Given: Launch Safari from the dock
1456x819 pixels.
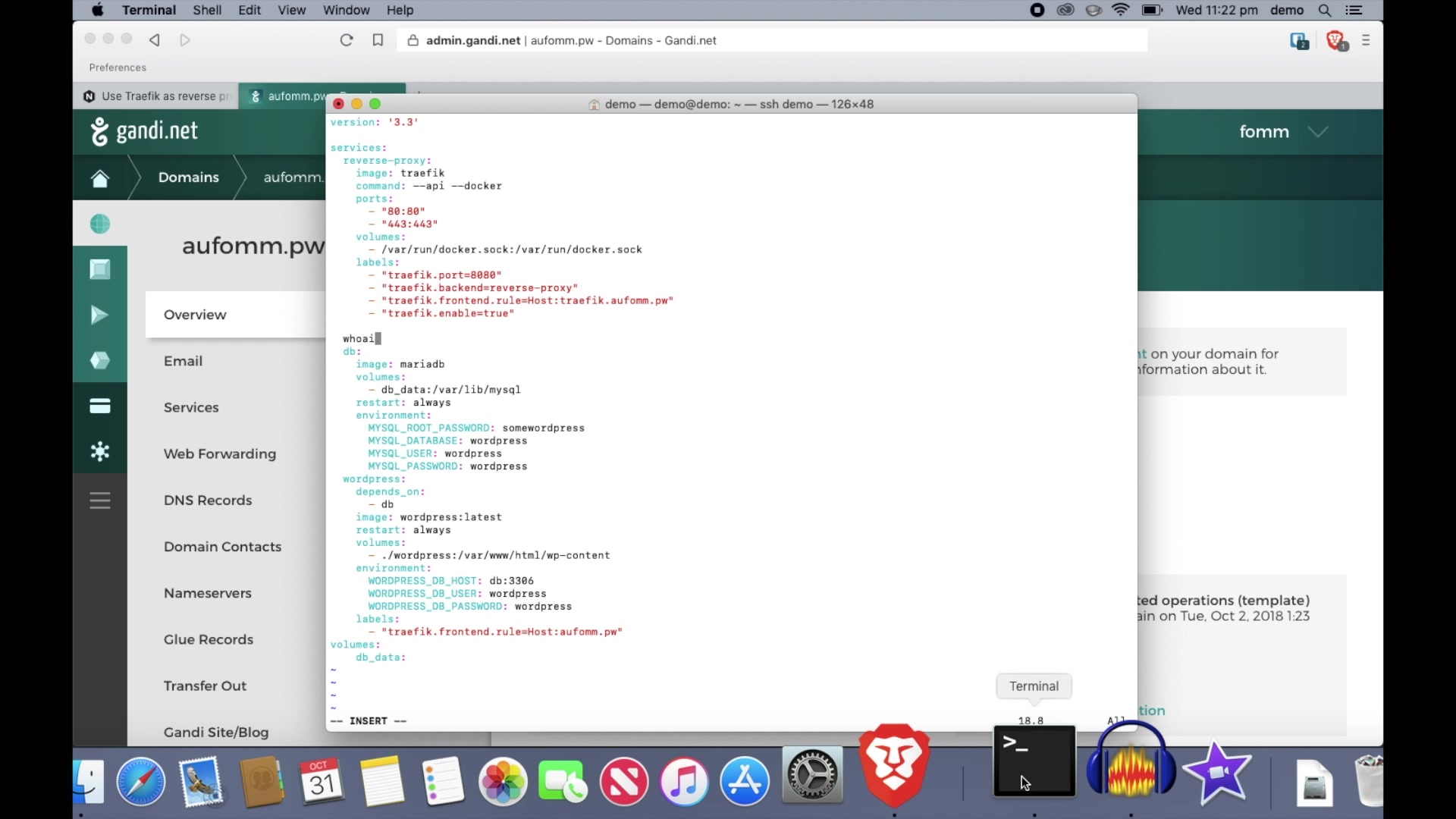Looking at the screenshot, I should pos(141,781).
